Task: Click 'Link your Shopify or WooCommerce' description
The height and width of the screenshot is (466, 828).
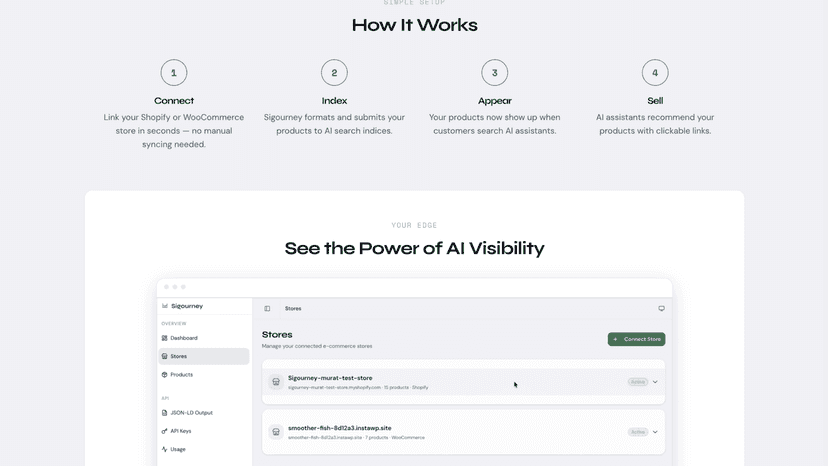Action: pos(174,131)
